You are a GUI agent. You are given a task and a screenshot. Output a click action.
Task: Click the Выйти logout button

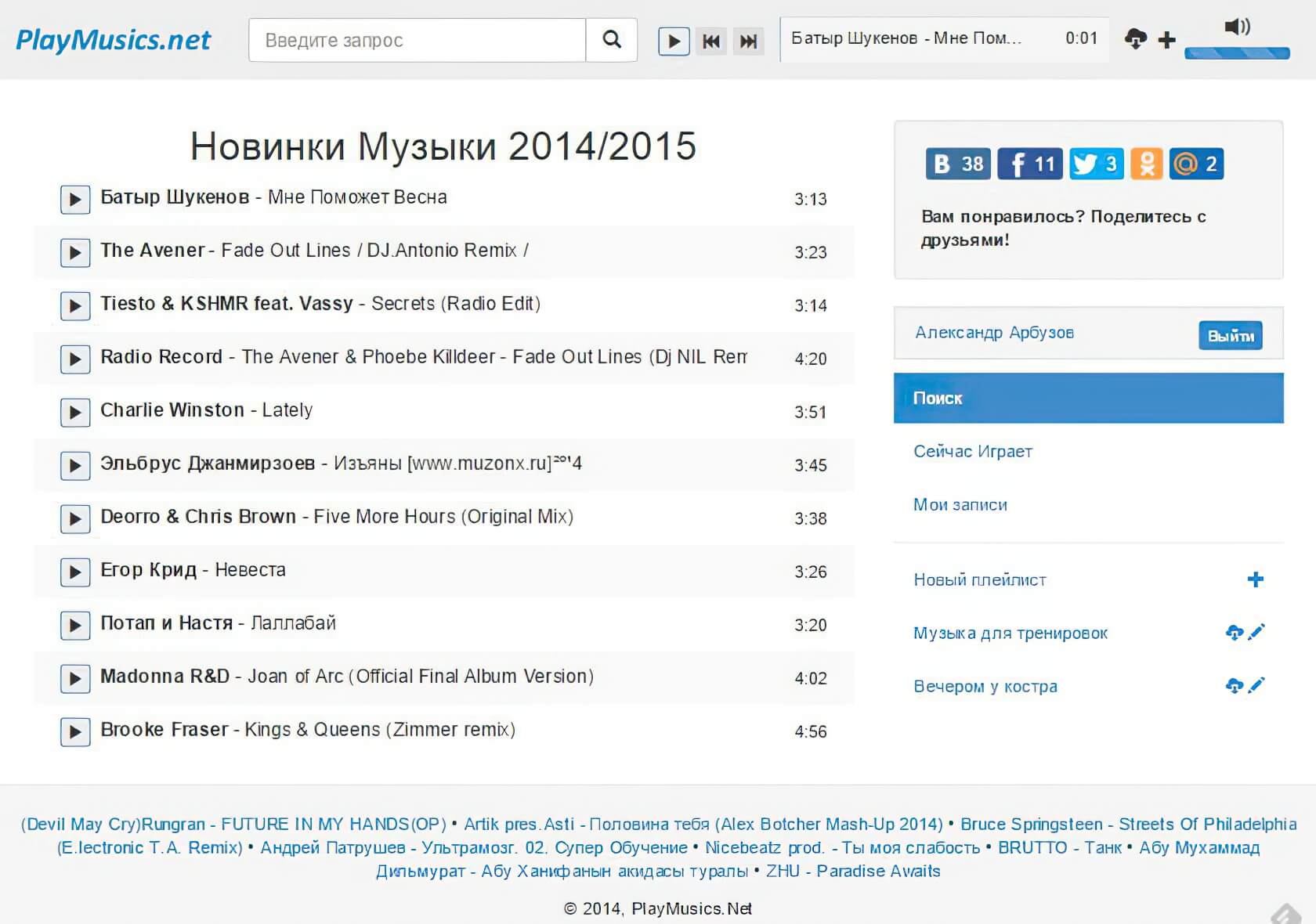[x=1230, y=336]
